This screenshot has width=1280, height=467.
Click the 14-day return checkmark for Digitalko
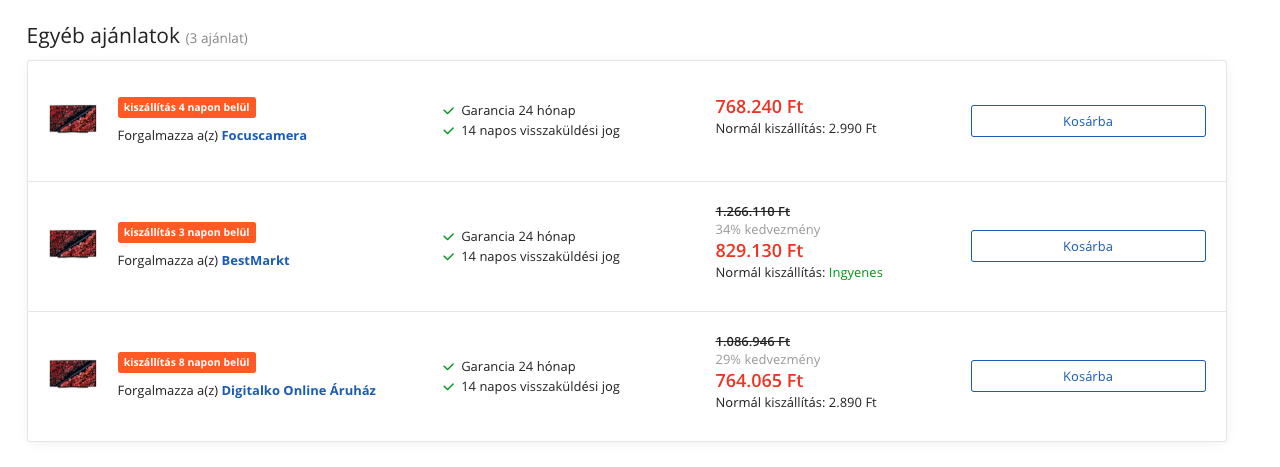point(449,387)
